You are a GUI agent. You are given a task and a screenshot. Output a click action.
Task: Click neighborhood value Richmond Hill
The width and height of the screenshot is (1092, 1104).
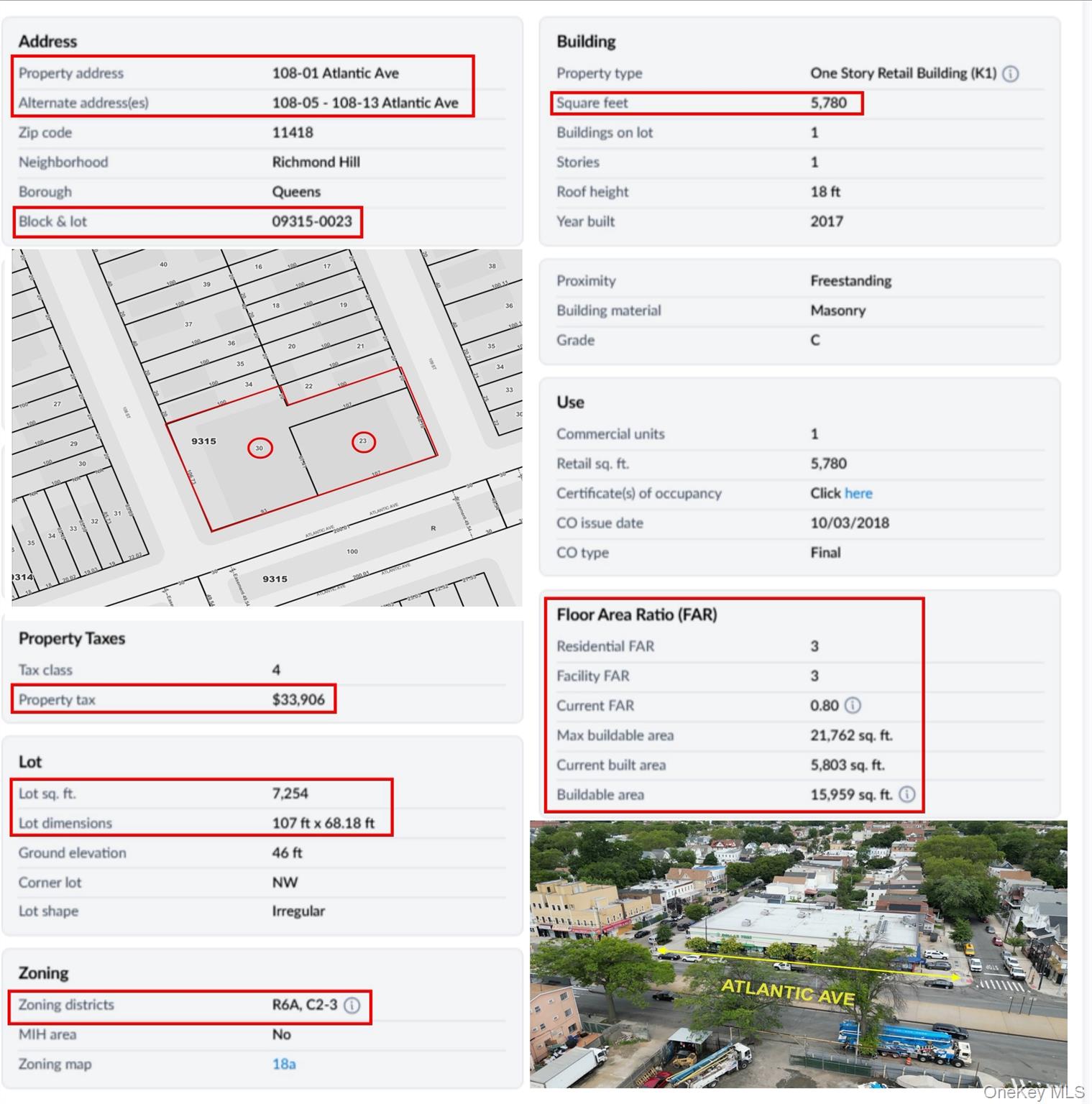(x=316, y=162)
